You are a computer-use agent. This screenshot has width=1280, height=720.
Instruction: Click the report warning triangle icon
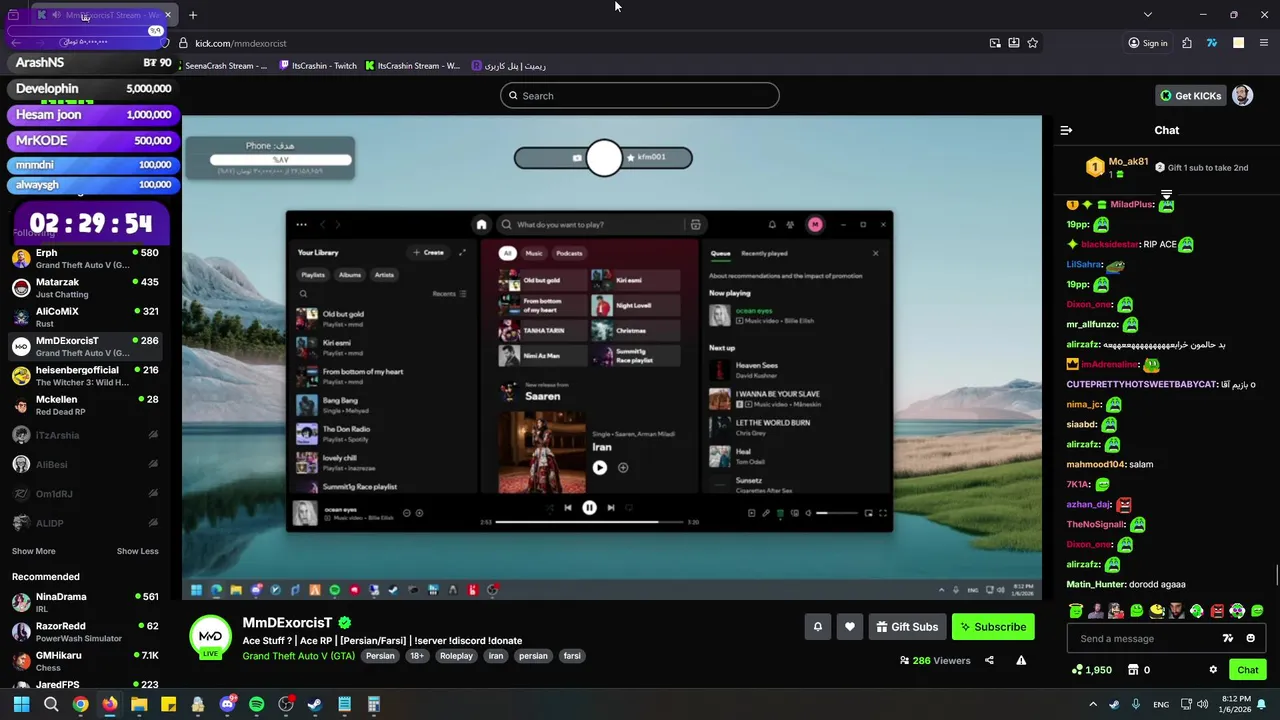pos(1021,660)
